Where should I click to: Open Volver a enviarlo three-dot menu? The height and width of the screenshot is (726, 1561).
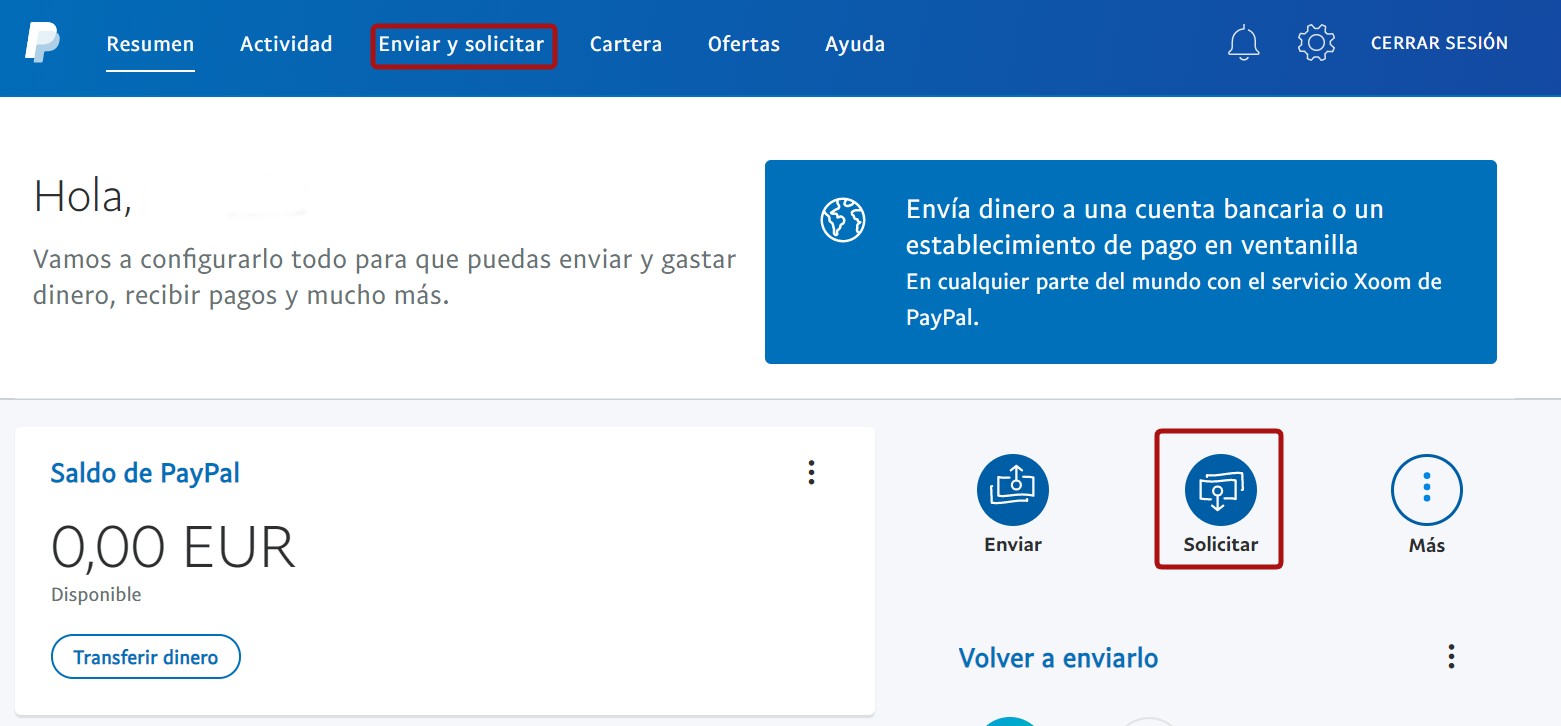1451,657
